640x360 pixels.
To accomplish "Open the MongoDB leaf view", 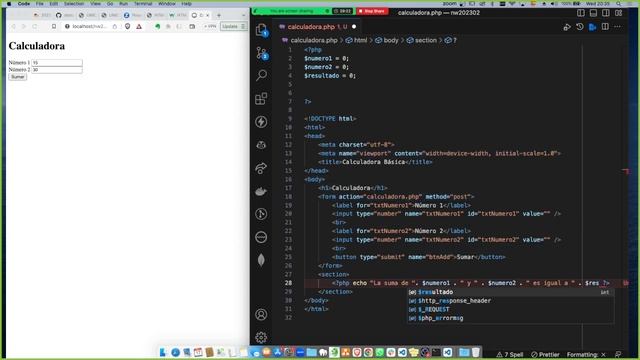I will (x=261, y=260).
